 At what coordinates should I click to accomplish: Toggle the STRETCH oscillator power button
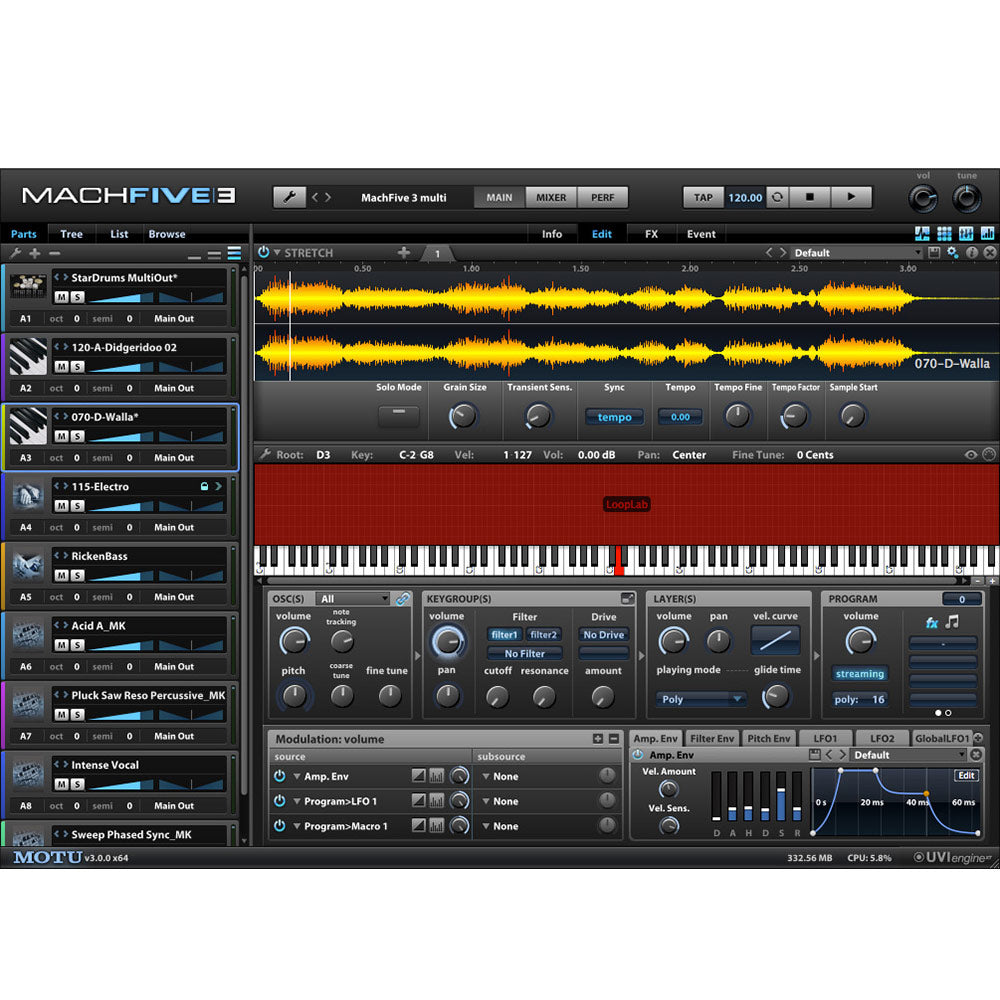[264, 253]
